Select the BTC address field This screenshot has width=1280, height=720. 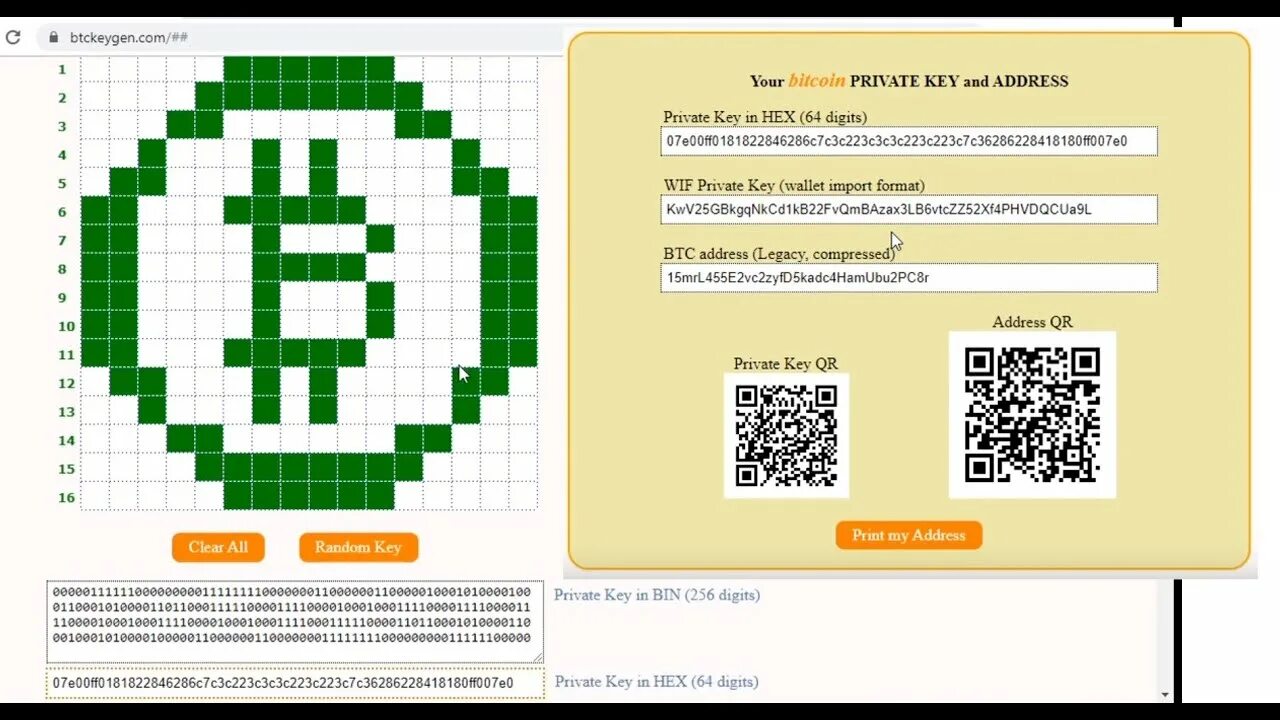(909, 277)
